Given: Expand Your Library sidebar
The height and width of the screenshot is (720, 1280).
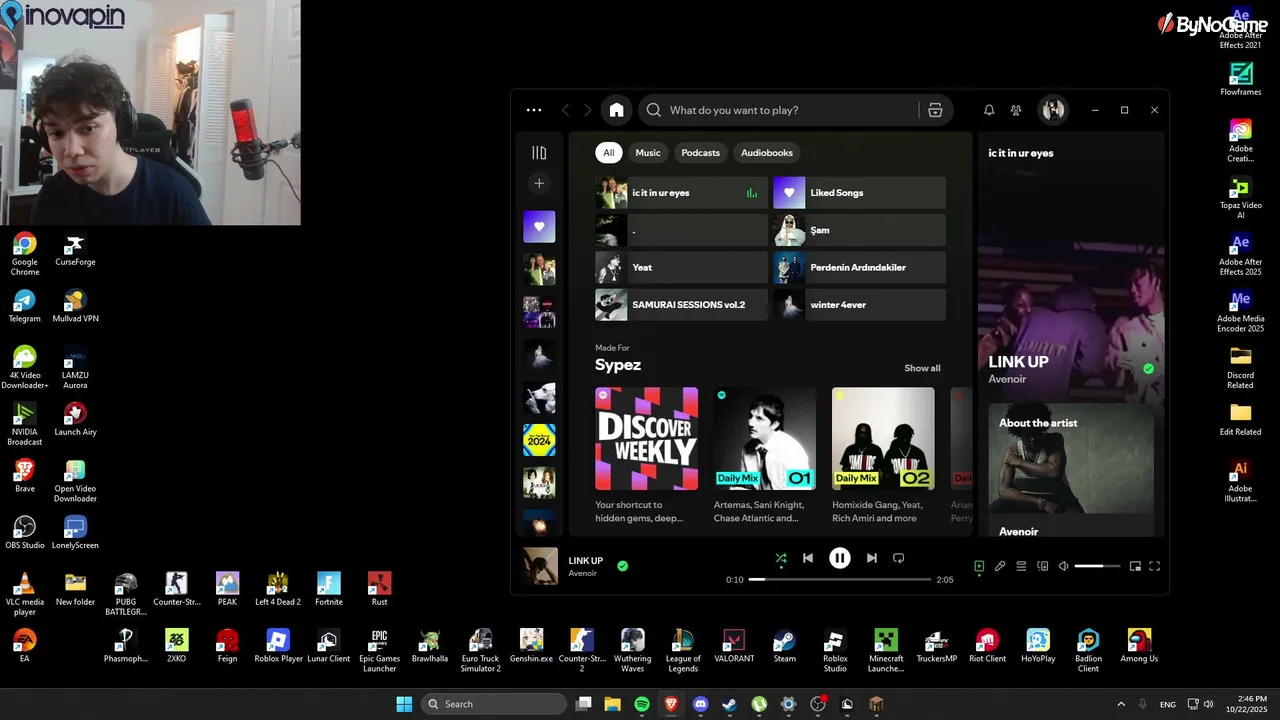Looking at the screenshot, I should [539, 153].
